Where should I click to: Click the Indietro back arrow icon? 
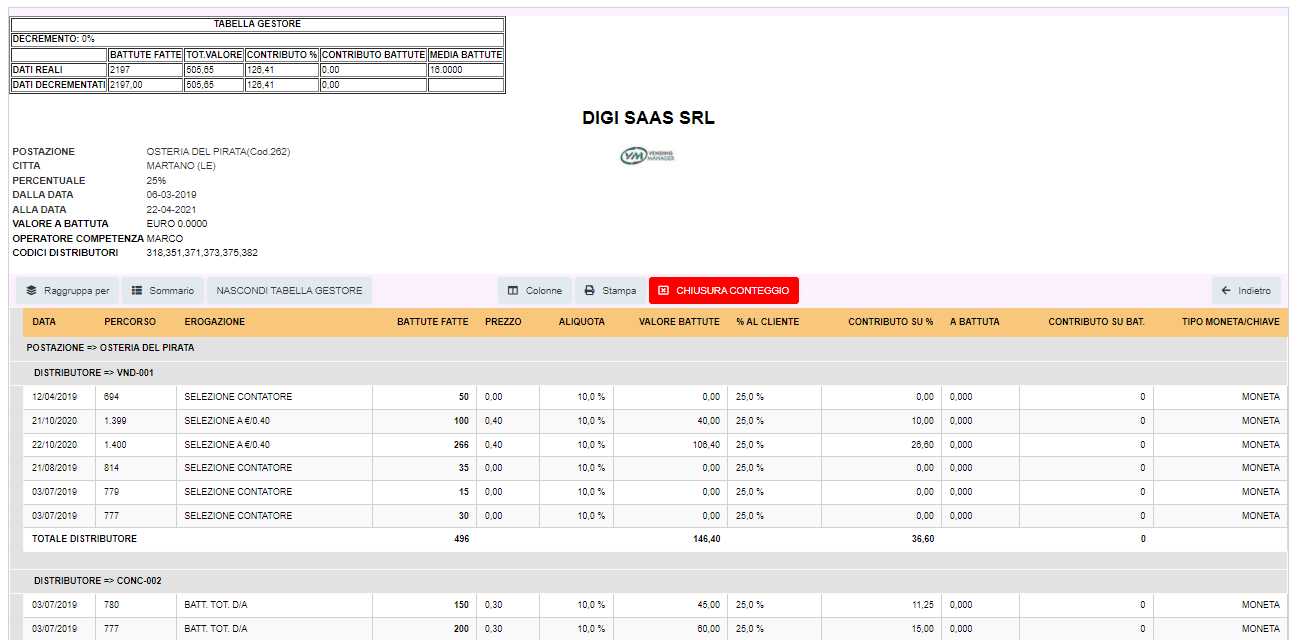[1226, 291]
